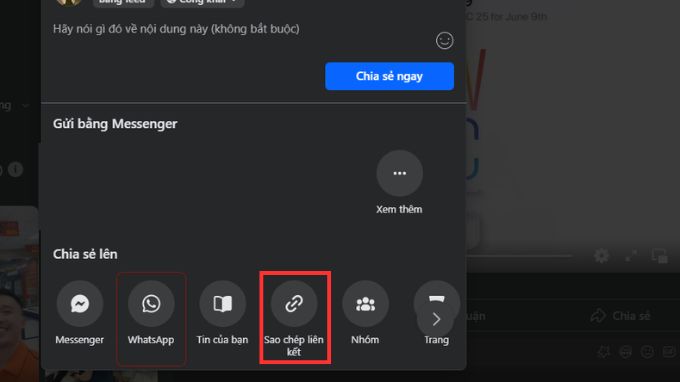
Task: Share to Tin của bạn story icon
Action: (222, 304)
